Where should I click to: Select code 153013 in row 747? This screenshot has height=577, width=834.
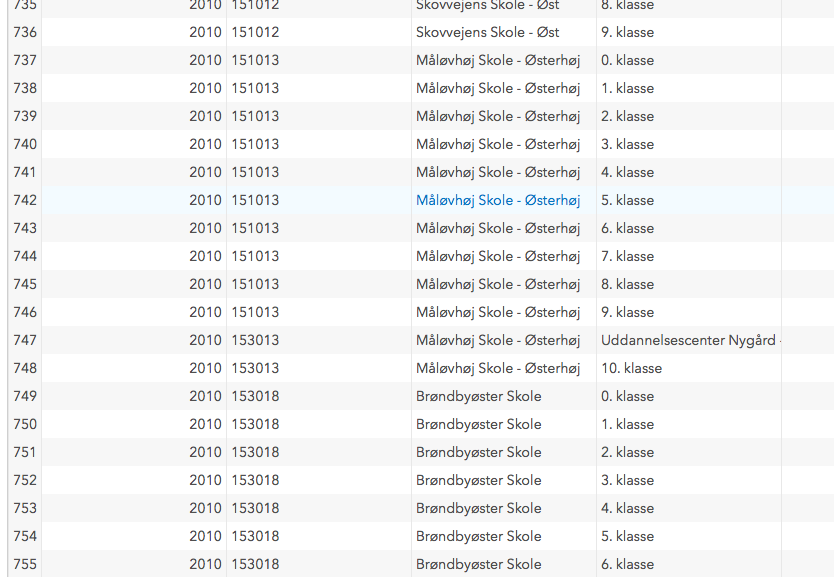pyautogui.click(x=255, y=340)
